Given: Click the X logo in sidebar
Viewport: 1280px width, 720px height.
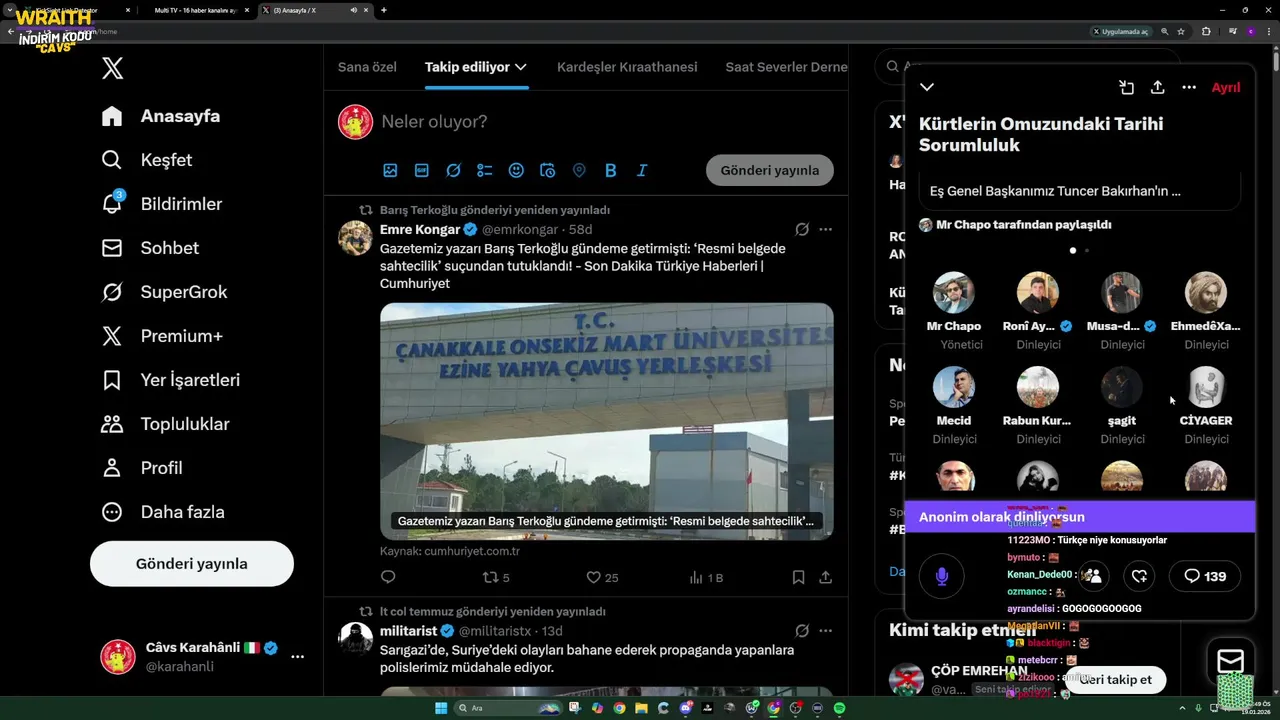Looking at the screenshot, I should coord(112,68).
